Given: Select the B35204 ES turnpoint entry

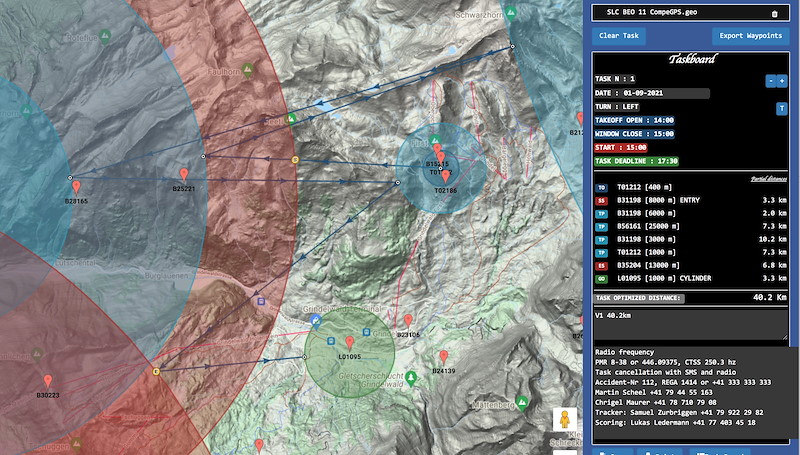Looking at the screenshot, I should pos(690,266).
